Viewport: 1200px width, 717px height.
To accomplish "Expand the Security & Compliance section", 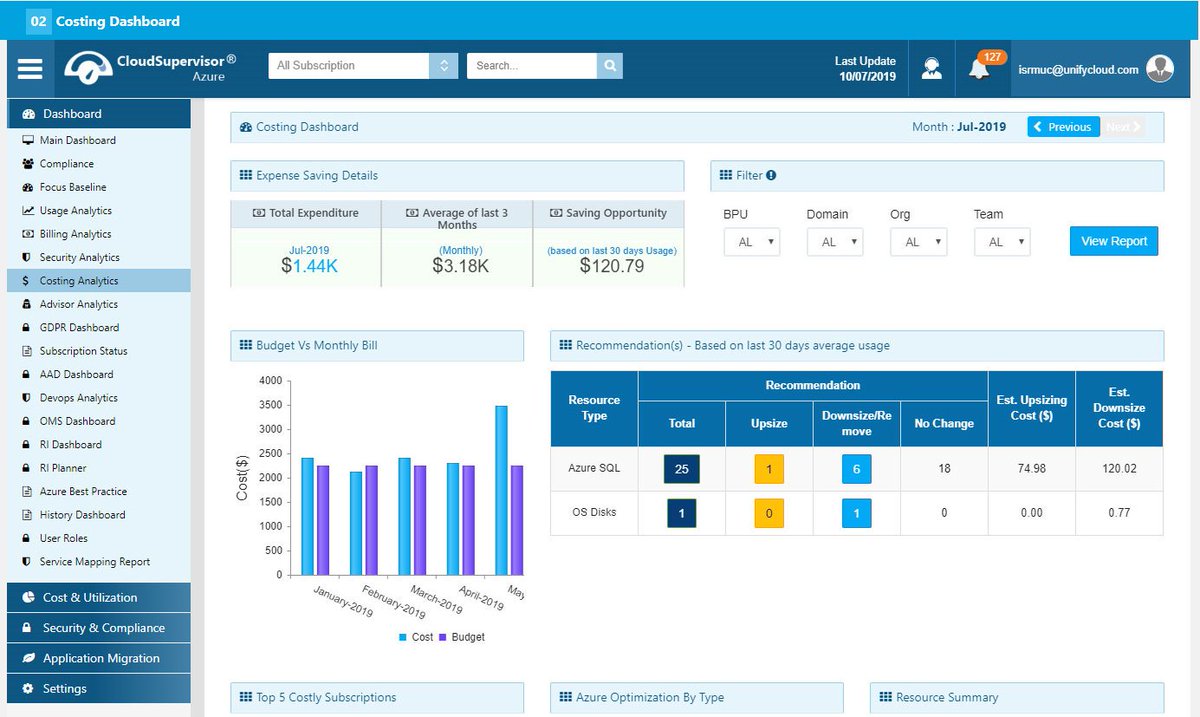I will [98, 628].
